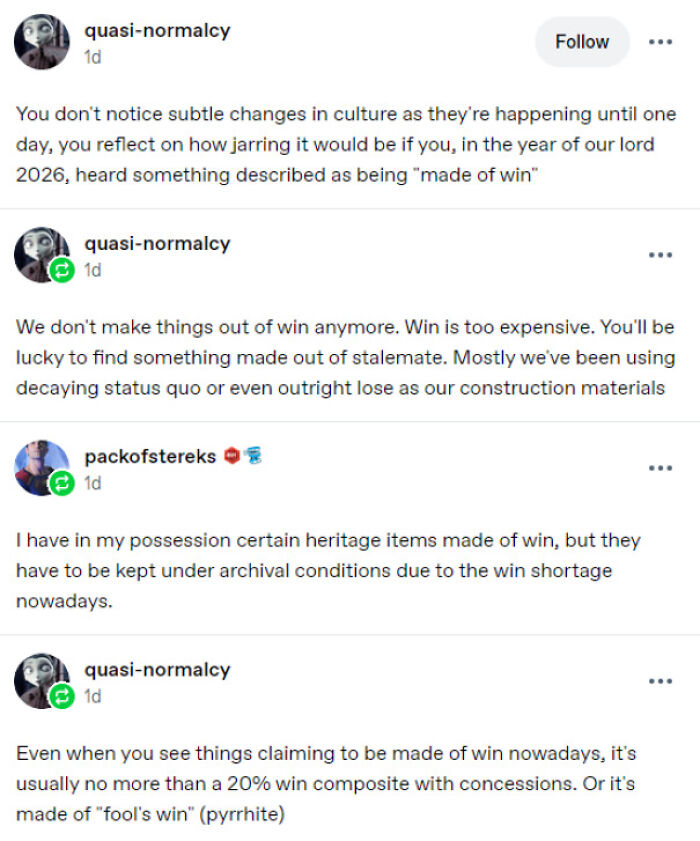Open three-dots menu on packofstereks reblog
700x841 pixels.
660,468
